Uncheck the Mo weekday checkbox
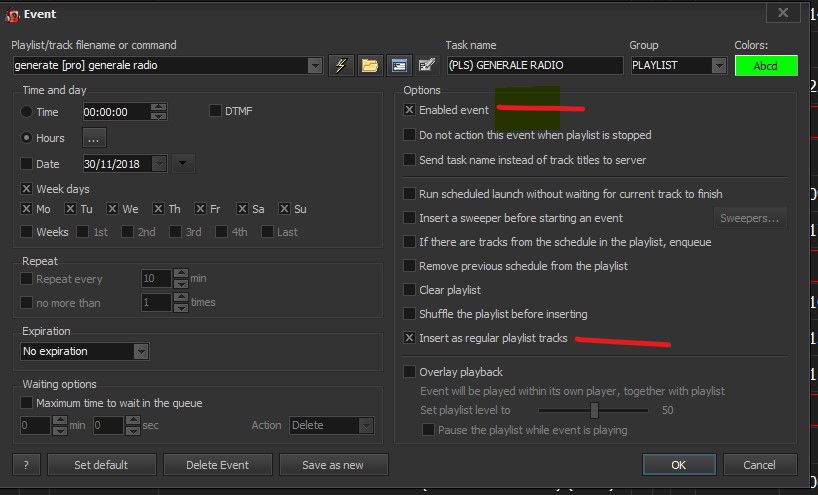The width and height of the screenshot is (818, 495). (26, 209)
